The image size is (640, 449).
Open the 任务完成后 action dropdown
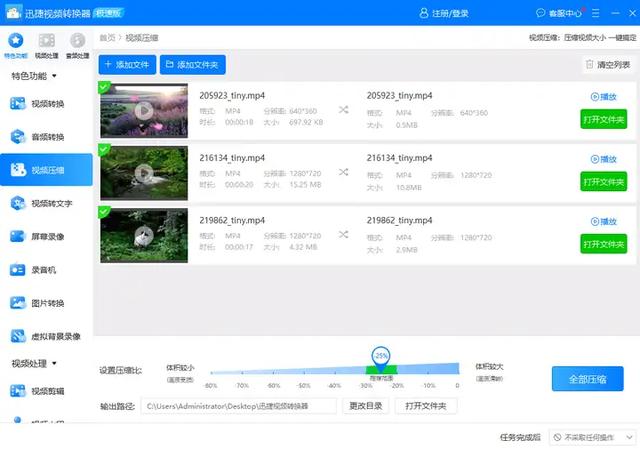[592, 438]
